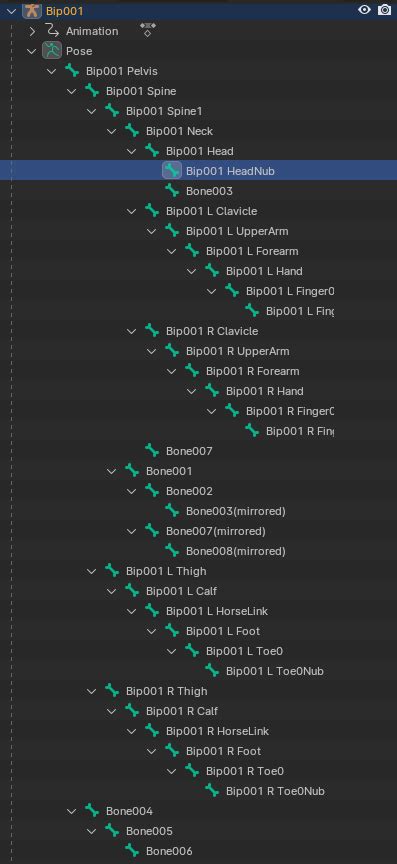Select the Bone003 label
This screenshot has width=397, height=864.
pyautogui.click(x=209, y=191)
